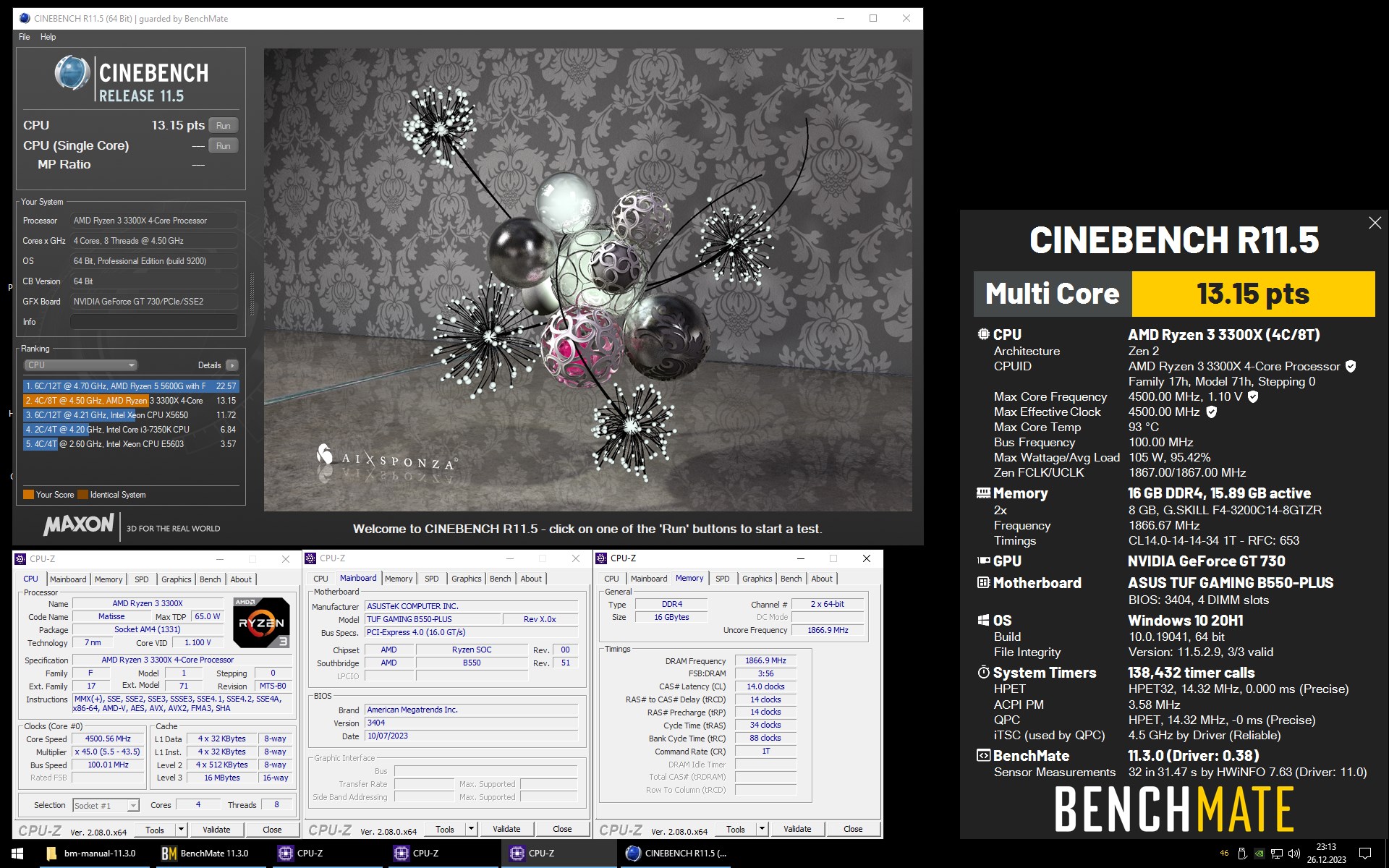Screen dimensions: 1389x868
Task: Click the panel splitter grip beside Your System
Action: coord(252,293)
